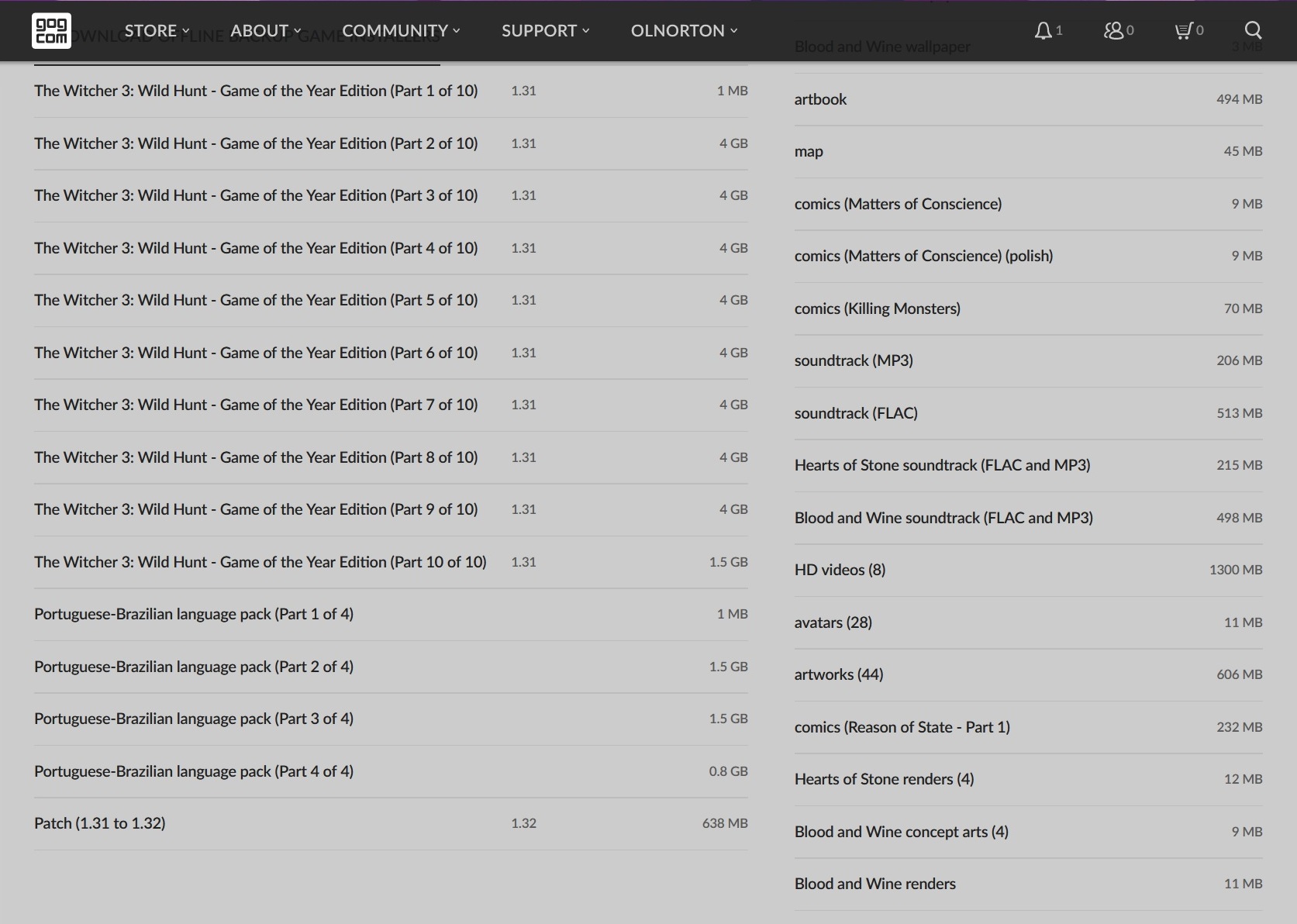1297x924 pixels.
Task: Download the artbook extra
Action: tap(1028, 99)
